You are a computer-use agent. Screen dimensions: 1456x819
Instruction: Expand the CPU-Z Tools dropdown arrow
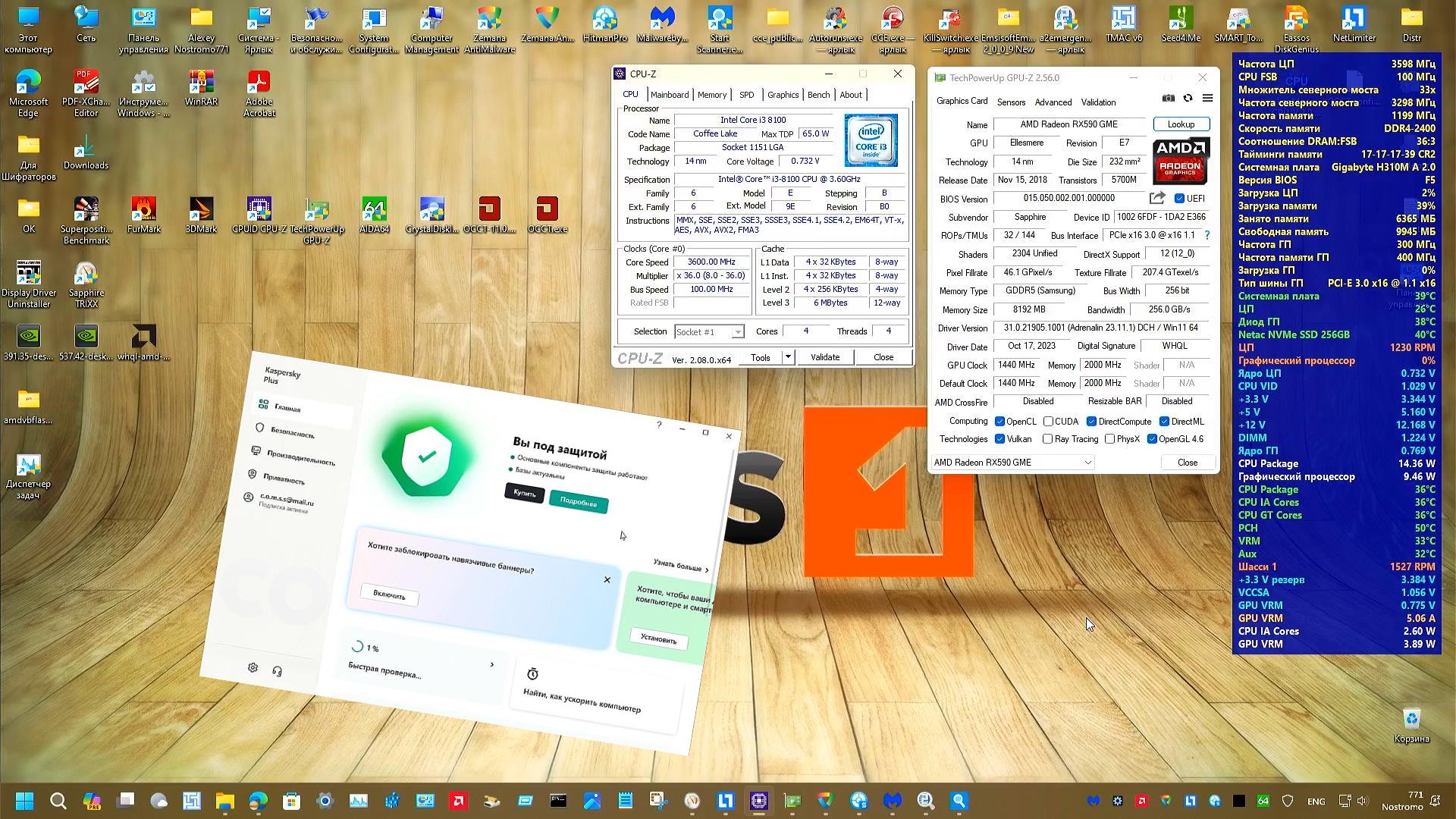pyautogui.click(x=788, y=357)
